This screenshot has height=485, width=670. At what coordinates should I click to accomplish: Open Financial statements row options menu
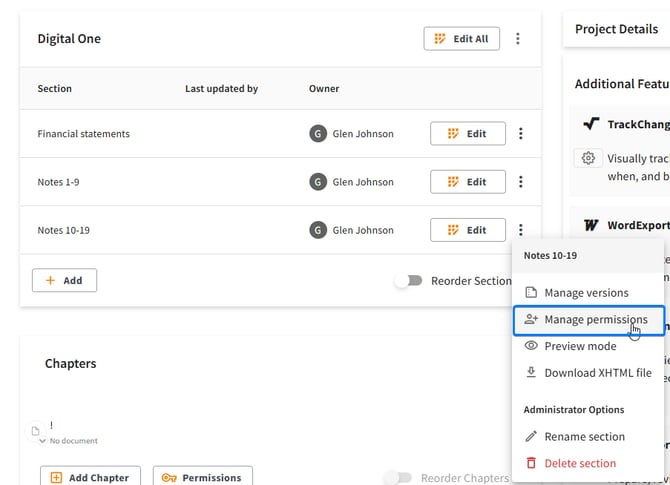[520, 134]
